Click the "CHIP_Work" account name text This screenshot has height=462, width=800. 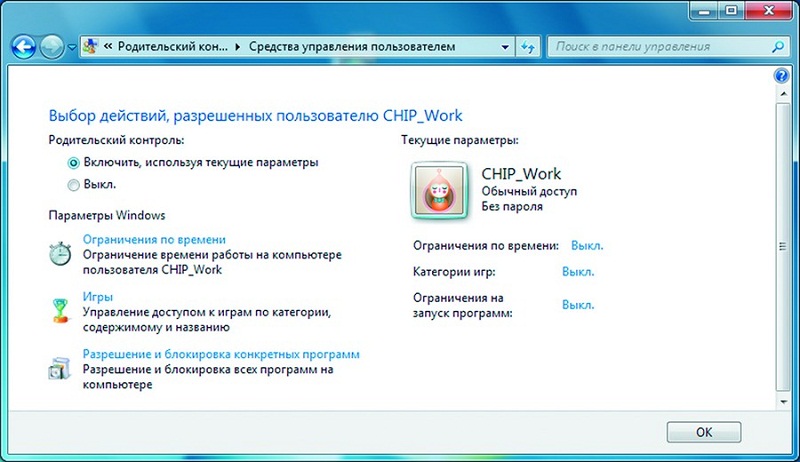tap(521, 173)
